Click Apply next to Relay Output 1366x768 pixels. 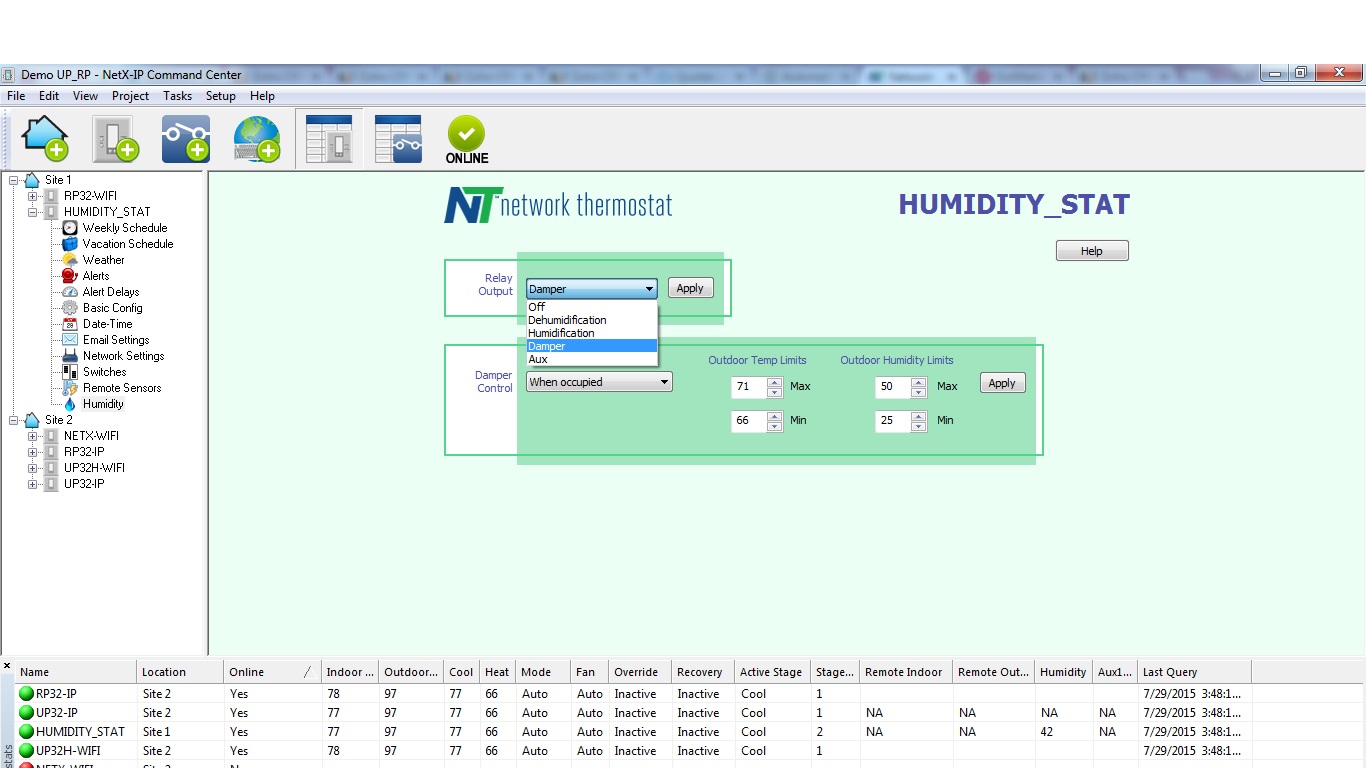tap(690, 288)
